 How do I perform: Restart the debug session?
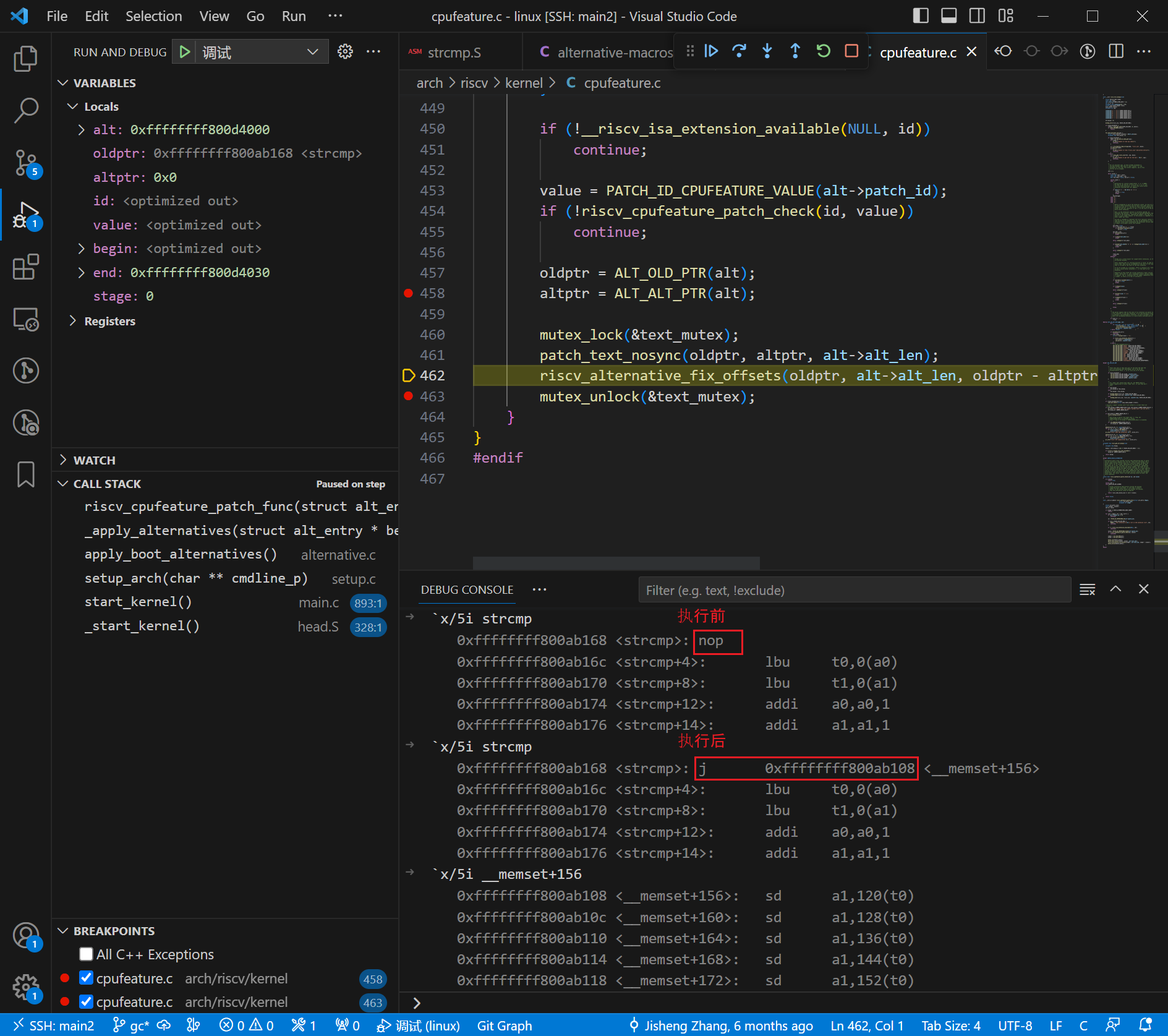(823, 51)
